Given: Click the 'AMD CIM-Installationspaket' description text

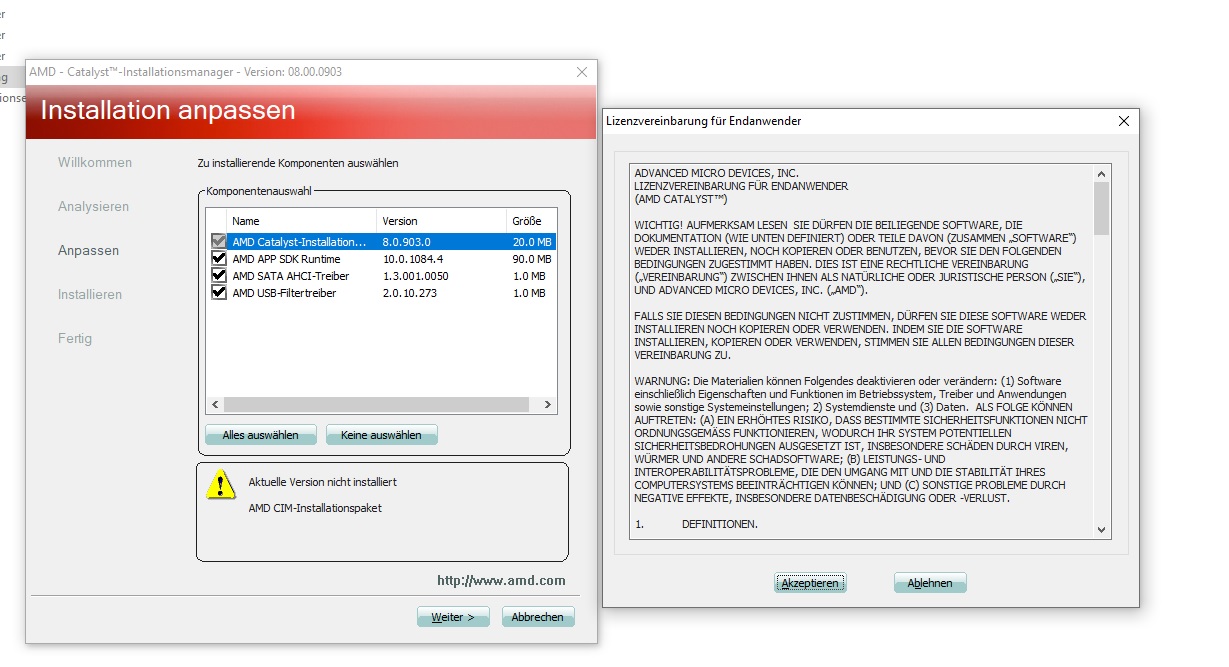Looking at the screenshot, I should pos(315,508).
